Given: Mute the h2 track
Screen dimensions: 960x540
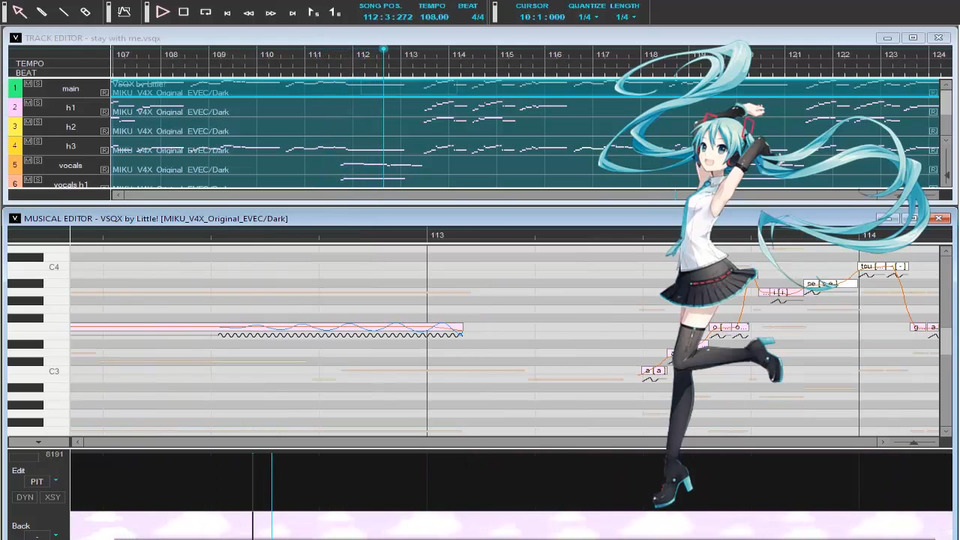Looking at the screenshot, I should point(28,122).
